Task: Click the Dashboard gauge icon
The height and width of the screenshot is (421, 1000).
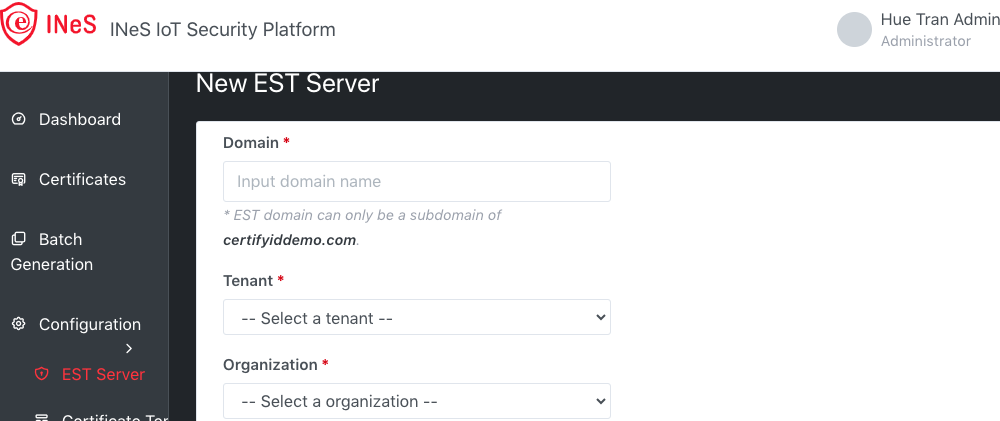Action: point(18,120)
